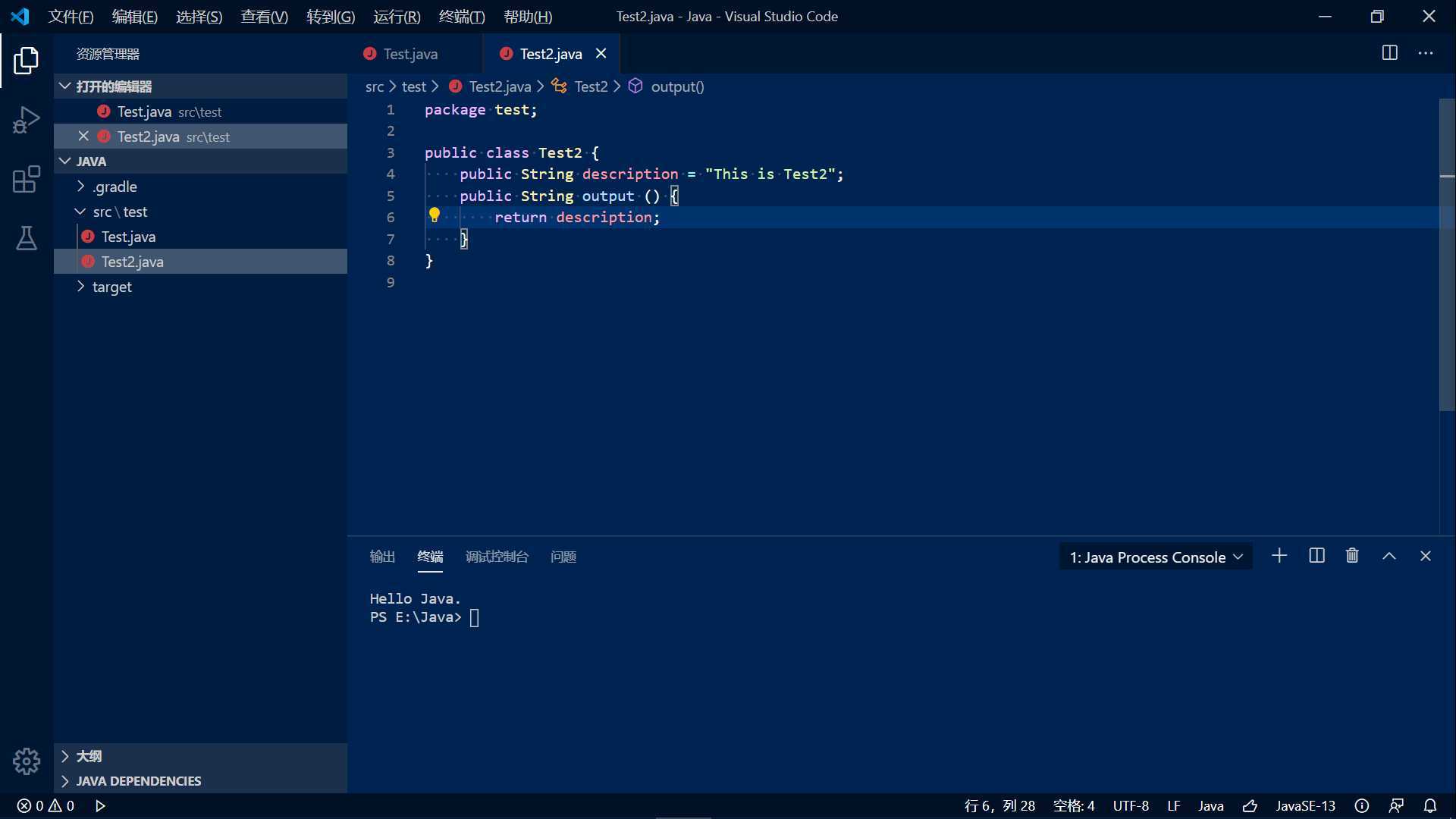Create a new terminal with plus icon
1456x819 pixels.
click(x=1279, y=556)
